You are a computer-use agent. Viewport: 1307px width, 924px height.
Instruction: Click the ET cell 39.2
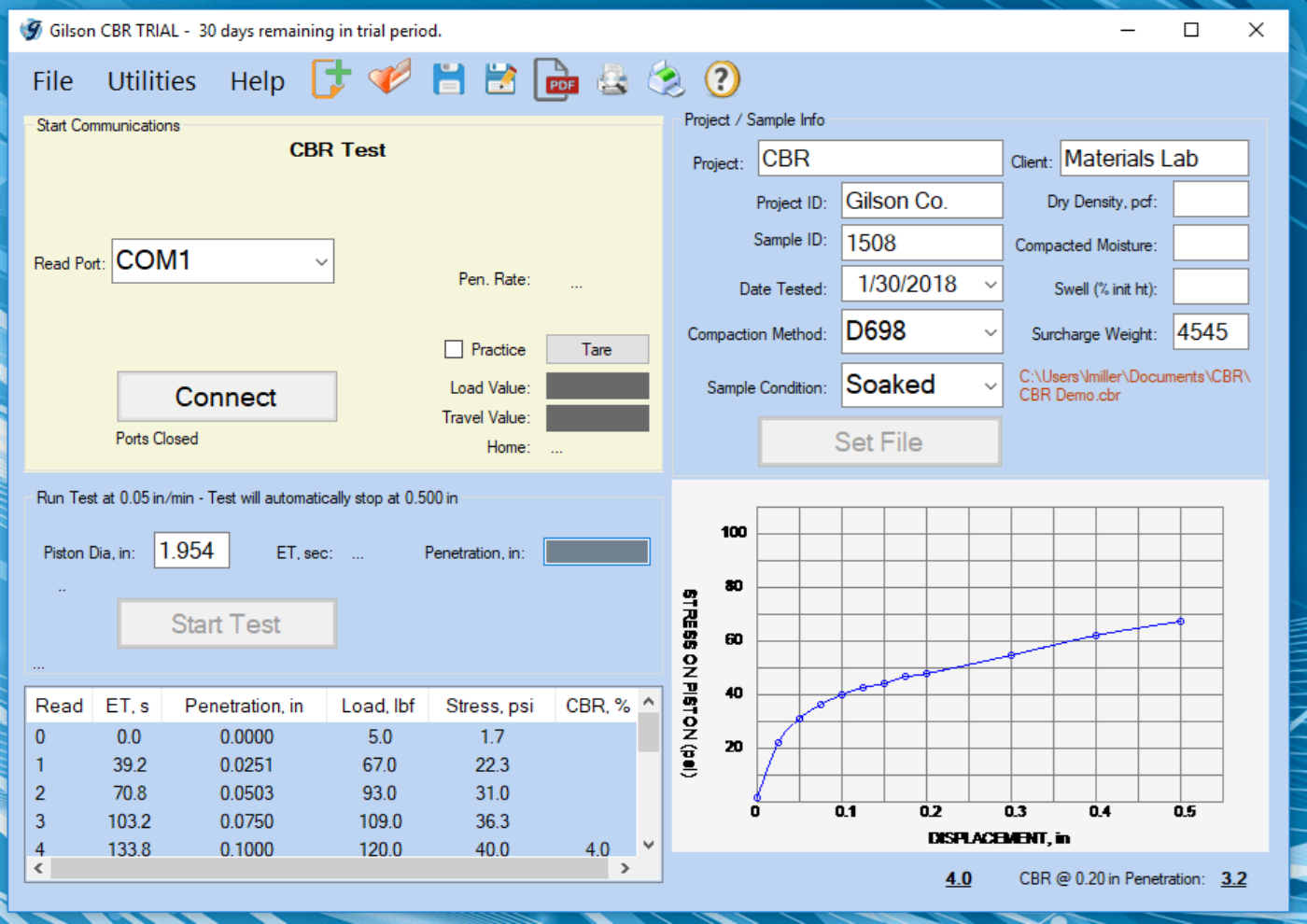point(130,765)
